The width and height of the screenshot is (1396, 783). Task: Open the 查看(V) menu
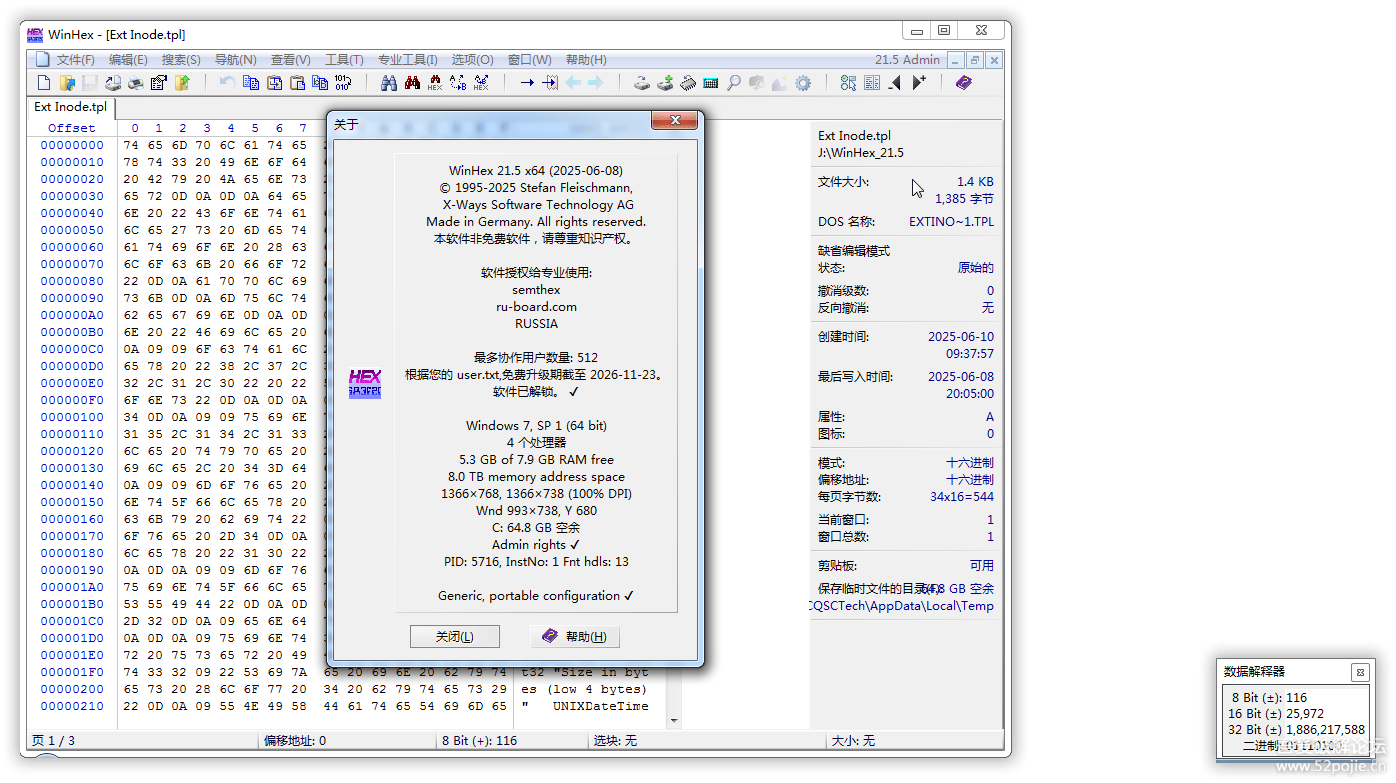290,60
